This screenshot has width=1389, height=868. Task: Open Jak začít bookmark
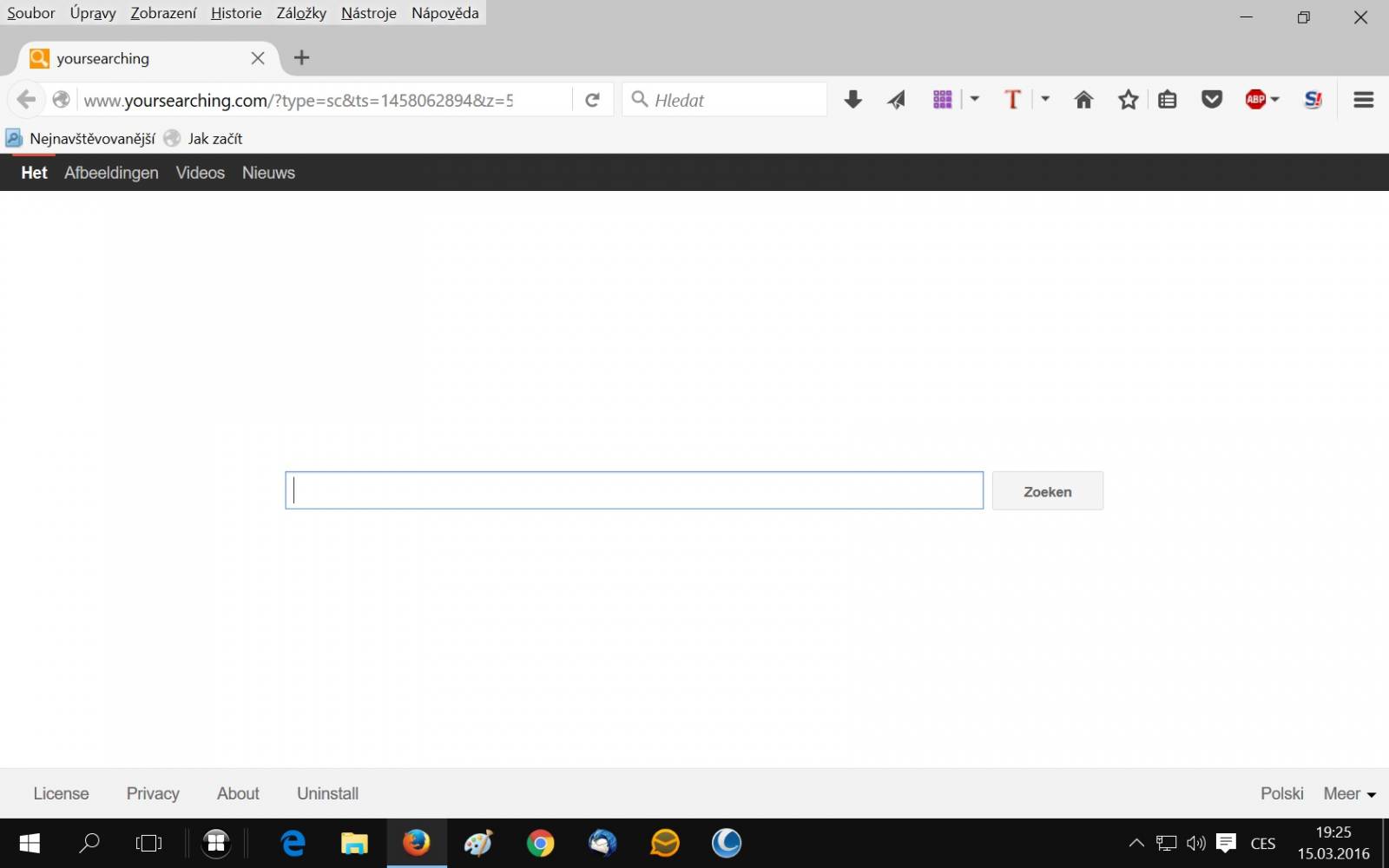point(203,138)
